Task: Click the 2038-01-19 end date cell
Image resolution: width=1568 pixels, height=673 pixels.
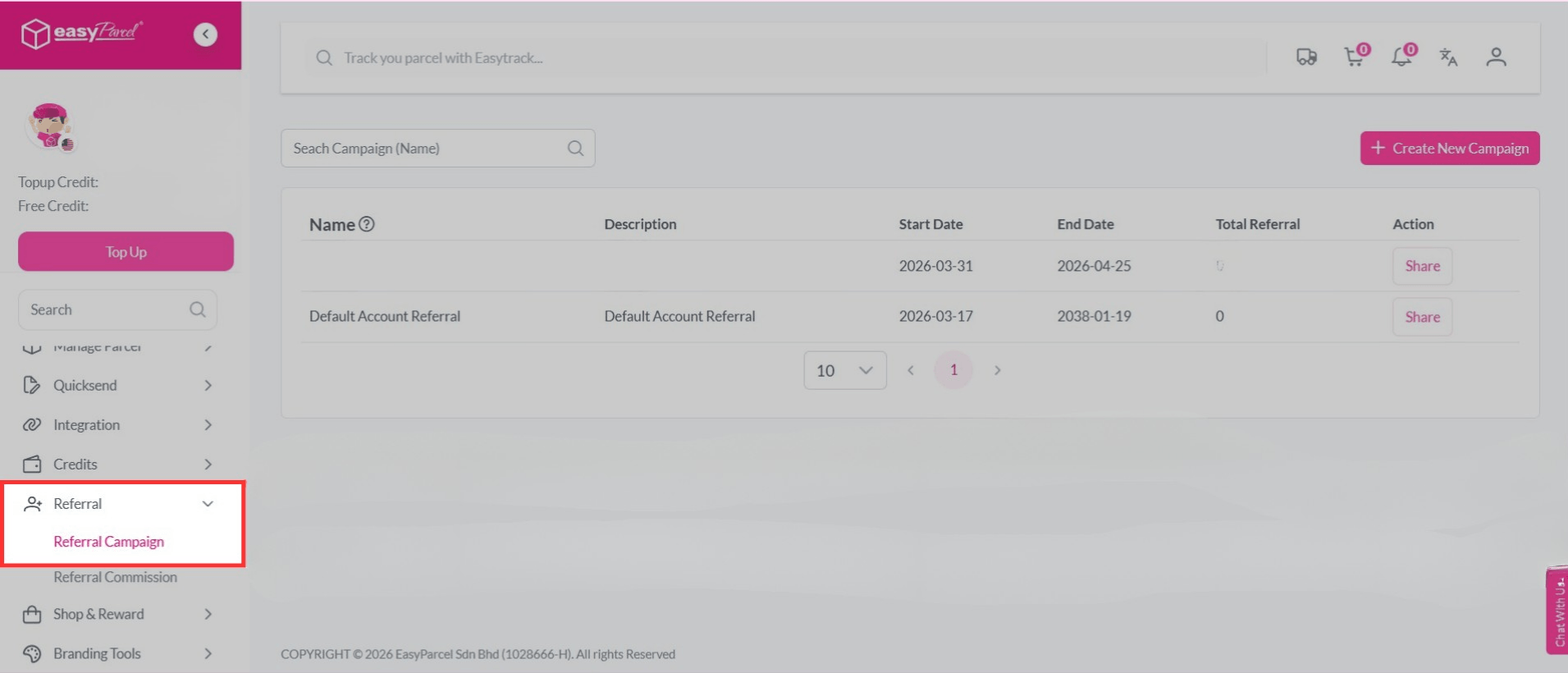Action: point(1094,316)
